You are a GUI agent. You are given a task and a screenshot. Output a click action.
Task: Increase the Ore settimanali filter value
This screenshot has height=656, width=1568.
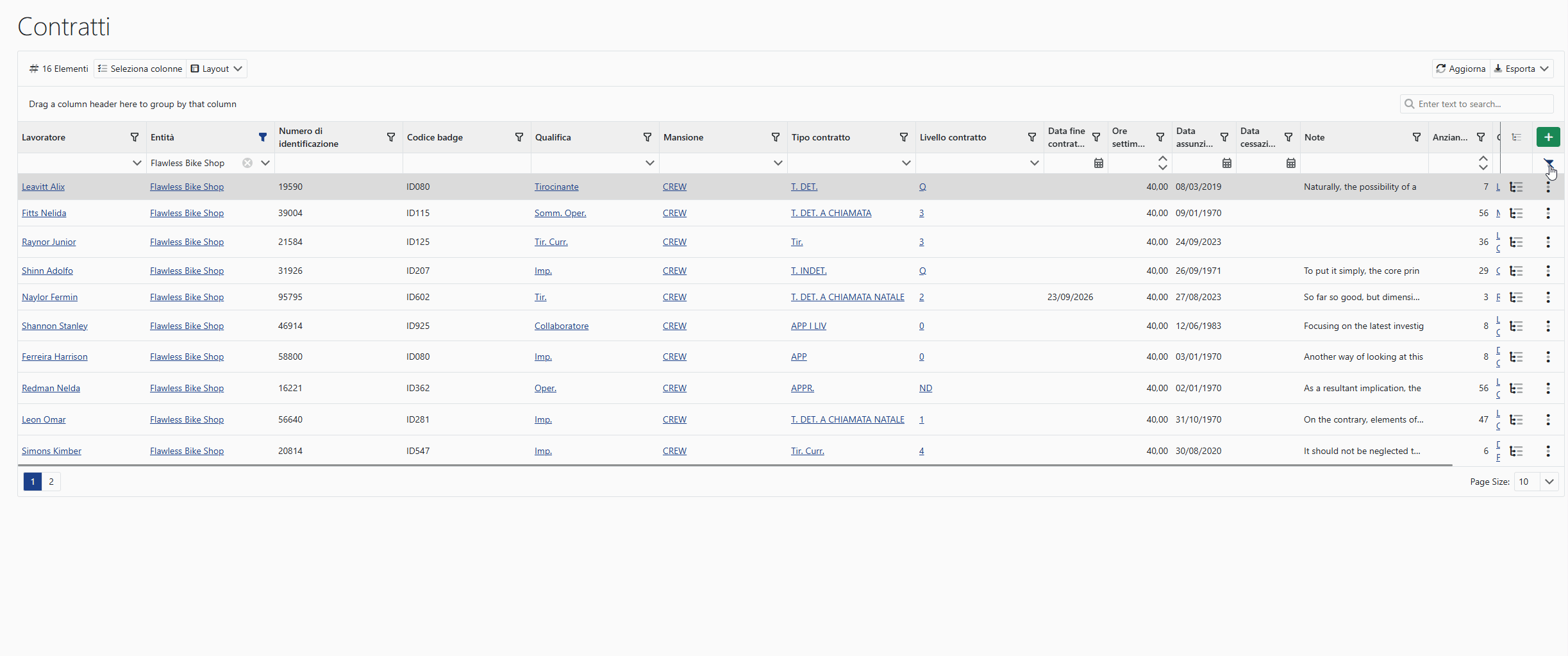[x=1162, y=158]
